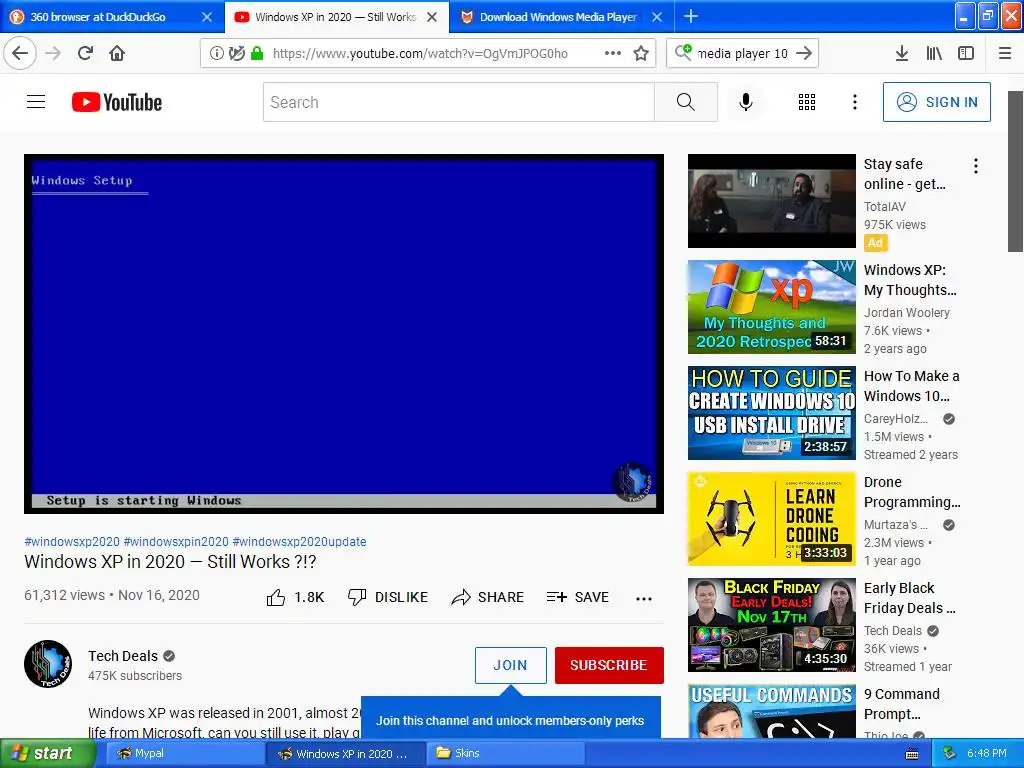
Task: Open the YouTube guide hamburger menu
Action: 36,102
